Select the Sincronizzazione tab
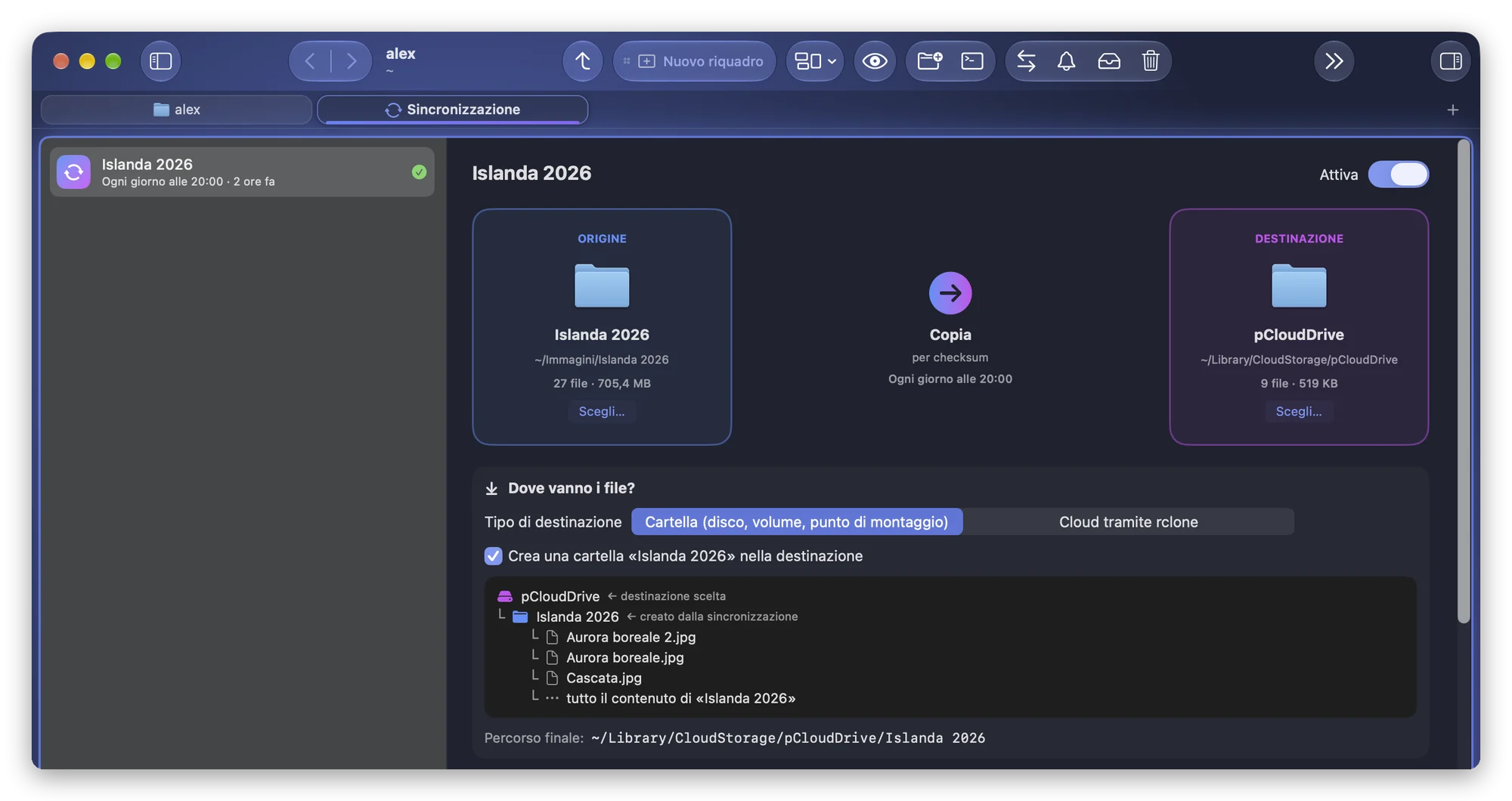This screenshot has height=801, width=1512. (452, 110)
